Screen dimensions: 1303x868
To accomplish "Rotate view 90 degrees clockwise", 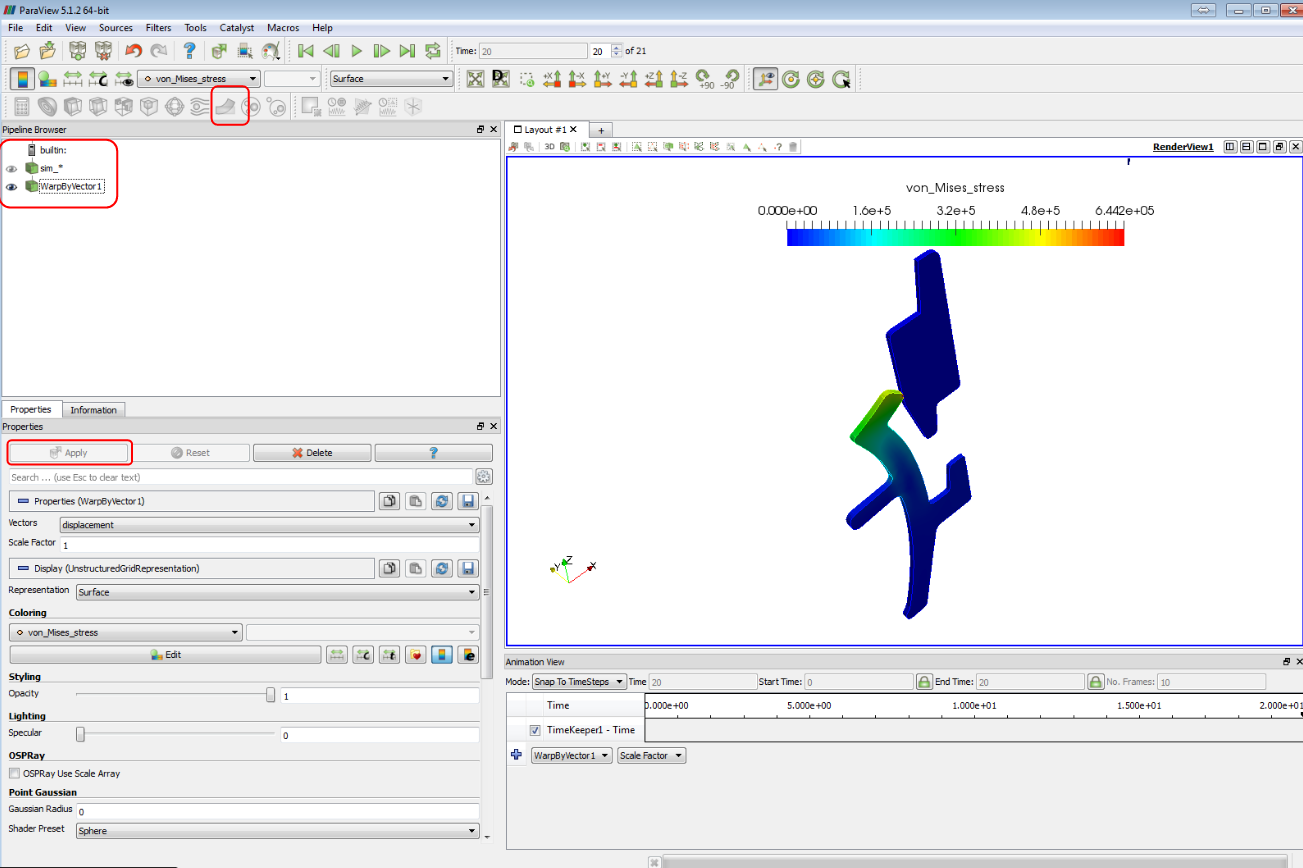I will point(706,79).
